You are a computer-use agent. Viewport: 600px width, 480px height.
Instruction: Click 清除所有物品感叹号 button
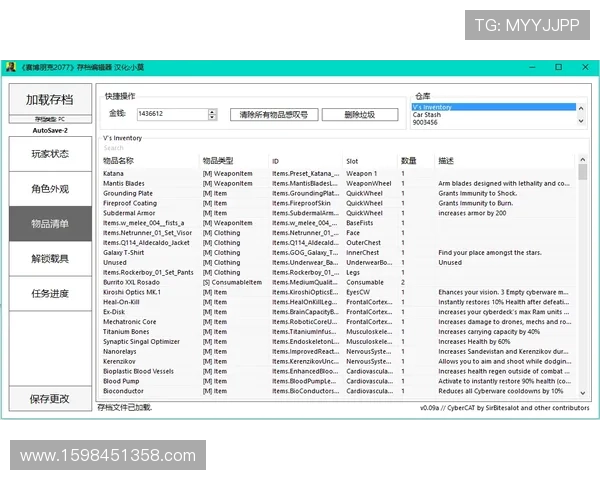(273, 115)
